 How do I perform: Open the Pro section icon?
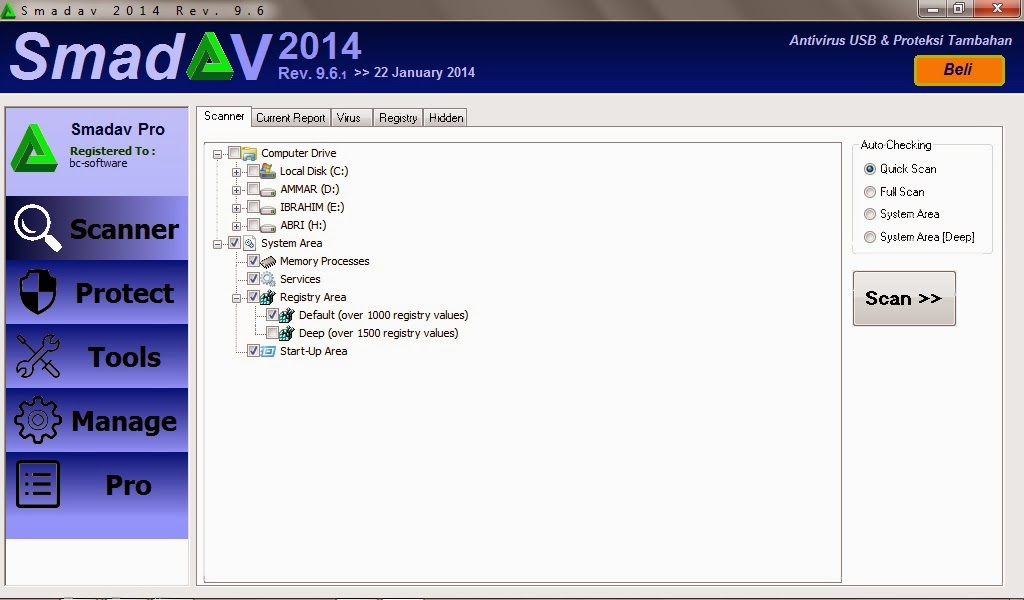36,484
